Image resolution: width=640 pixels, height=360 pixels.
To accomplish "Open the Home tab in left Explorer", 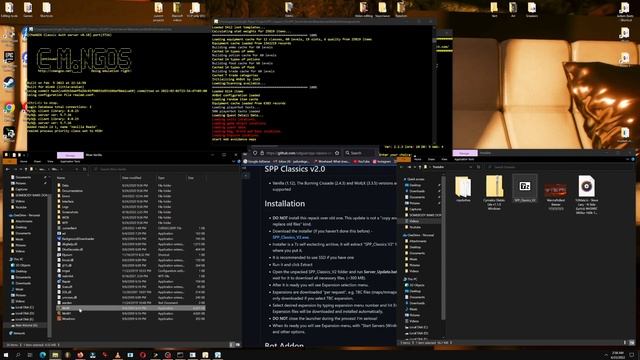I will (24, 162).
